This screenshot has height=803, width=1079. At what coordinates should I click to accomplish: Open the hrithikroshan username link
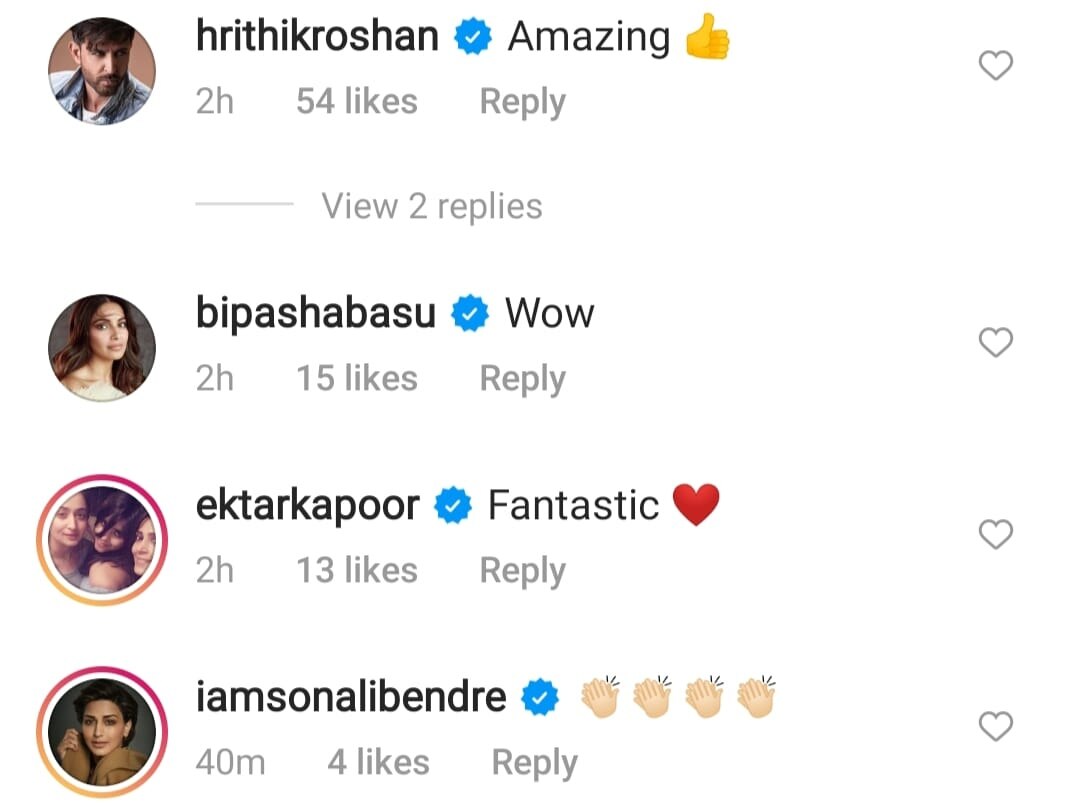coord(317,36)
